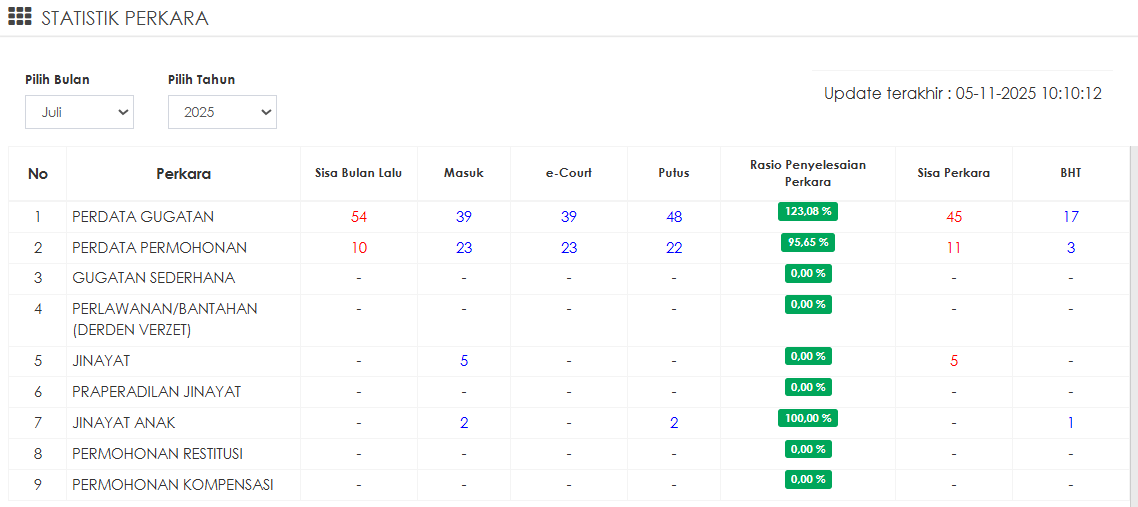Image resolution: width=1138 pixels, height=507 pixels.
Task: Click the table's vertical scrollbar
Action: (1133, 320)
